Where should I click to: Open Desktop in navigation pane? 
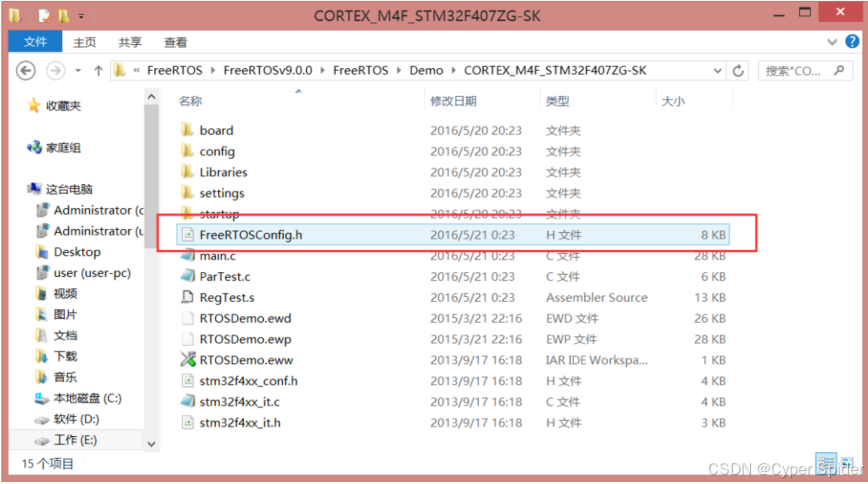click(77, 252)
